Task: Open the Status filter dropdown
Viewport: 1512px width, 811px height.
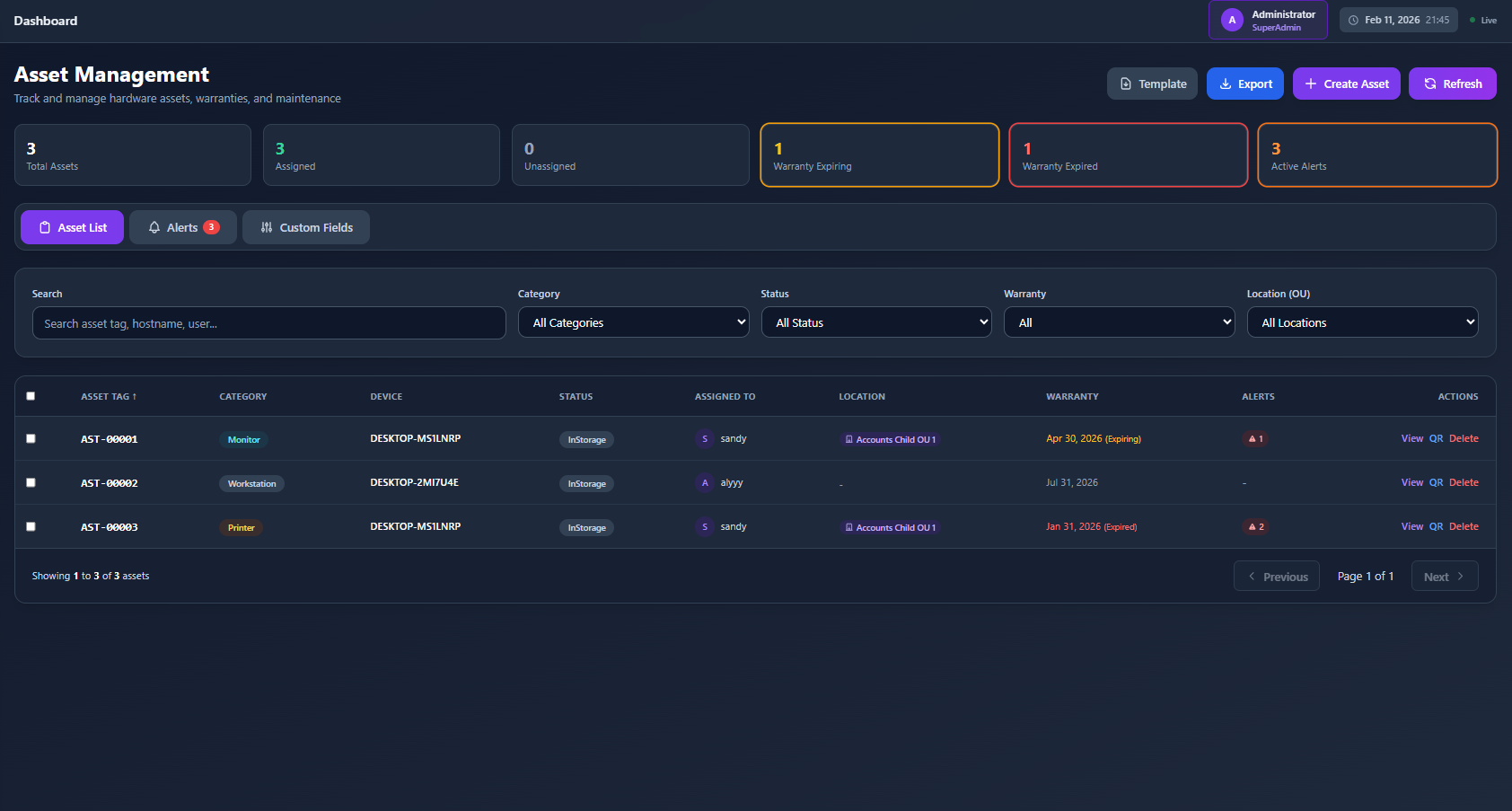Action: (875, 322)
